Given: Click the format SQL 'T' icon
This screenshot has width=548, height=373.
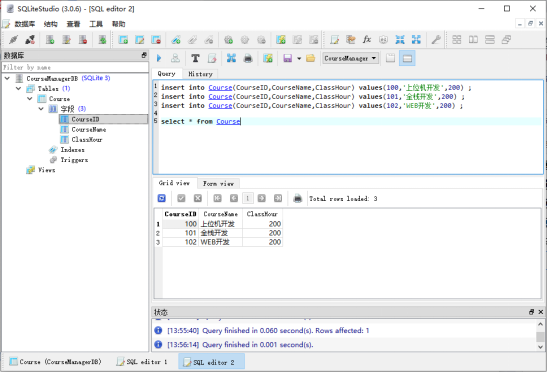Looking at the screenshot, I should coord(195,58).
